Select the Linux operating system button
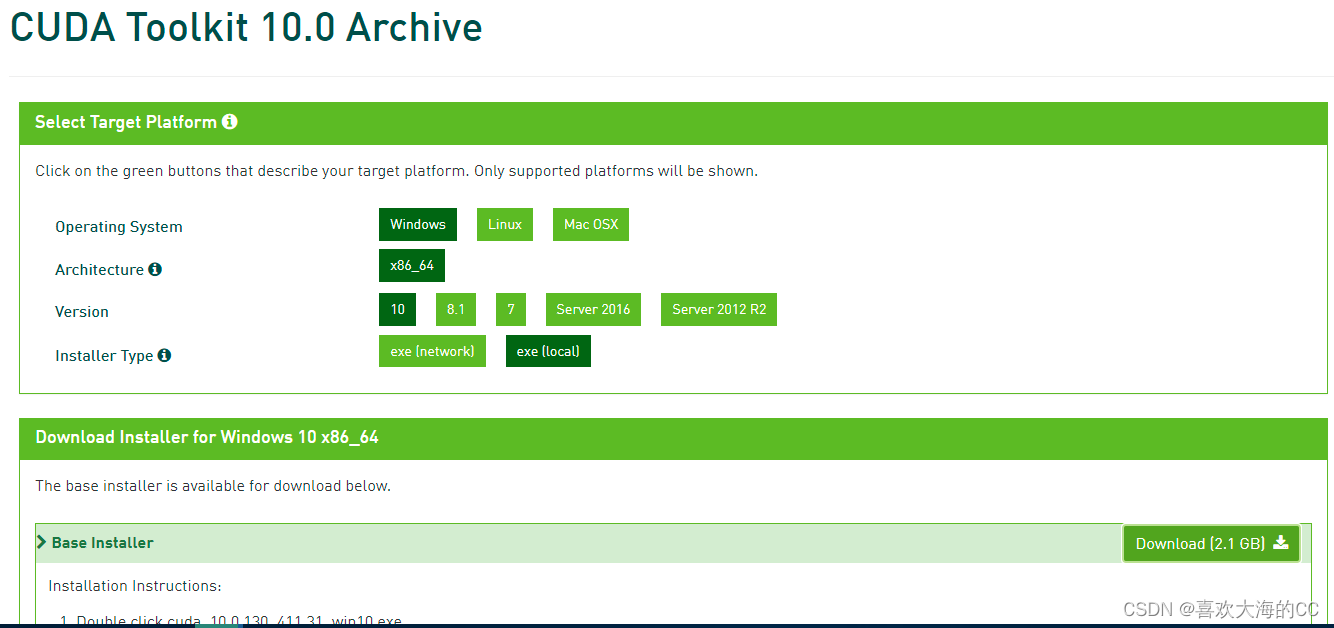Screen dimensions: 1334x628 pyautogui.click(x=505, y=225)
